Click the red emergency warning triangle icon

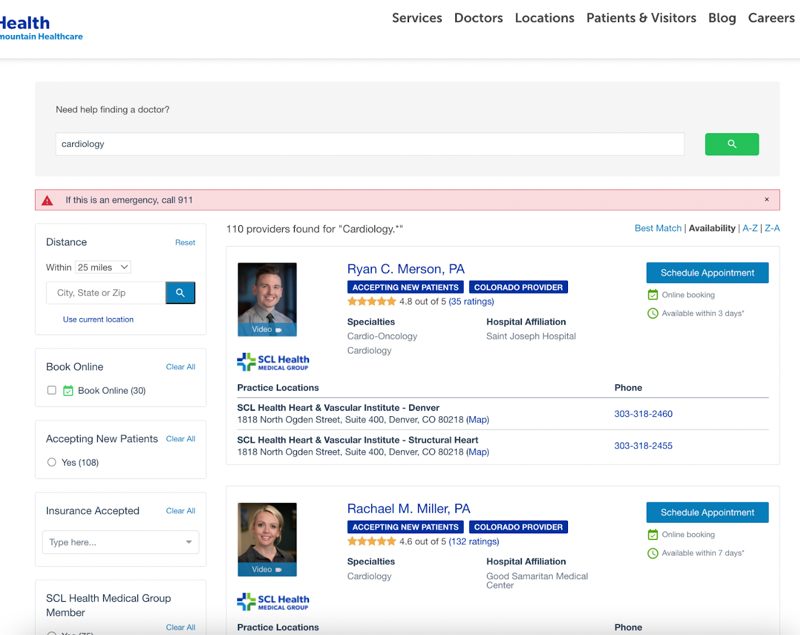coord(47,200)
